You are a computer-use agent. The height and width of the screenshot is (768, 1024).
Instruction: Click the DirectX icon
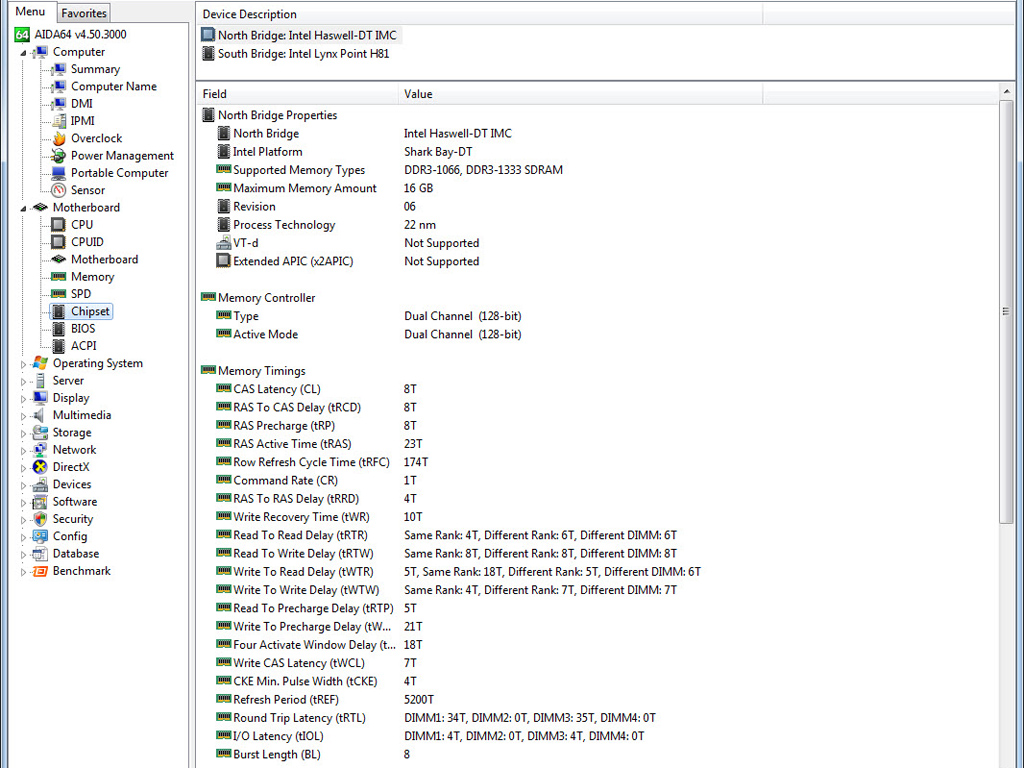tap(40, 467)
